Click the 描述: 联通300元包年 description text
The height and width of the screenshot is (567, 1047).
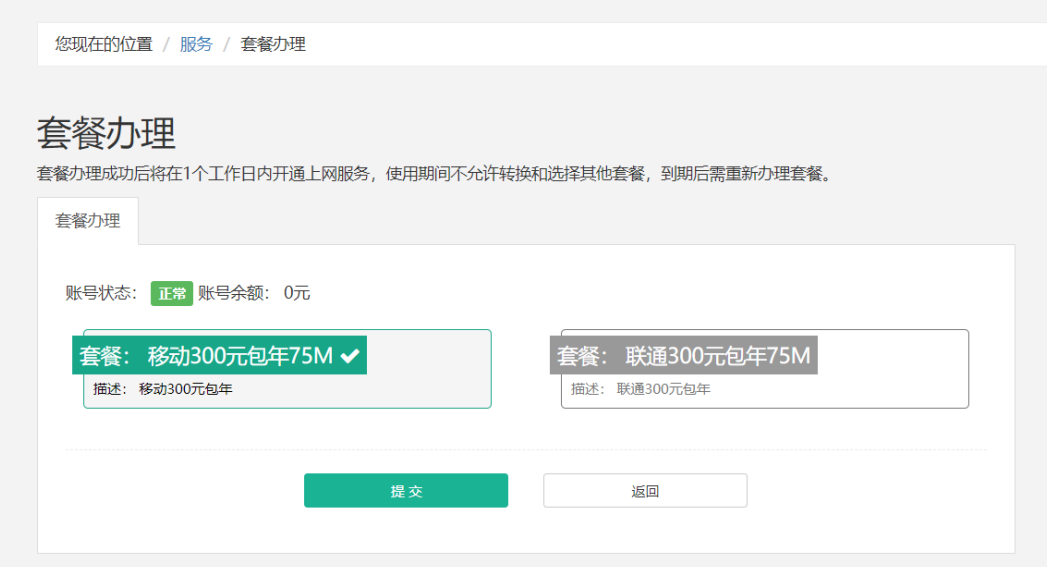tap(641, 389)
